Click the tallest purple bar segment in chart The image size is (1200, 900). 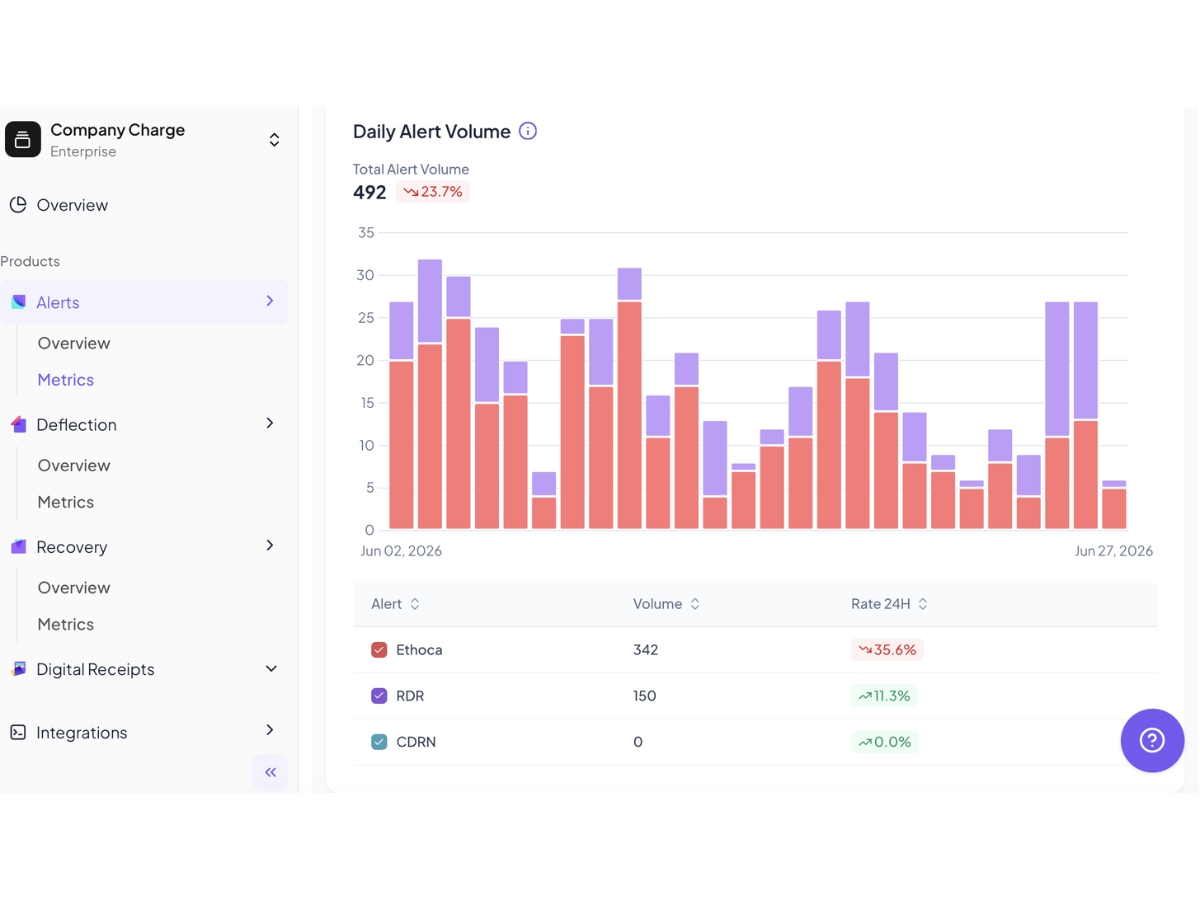pyautogui.click(x=1057, y=370)
